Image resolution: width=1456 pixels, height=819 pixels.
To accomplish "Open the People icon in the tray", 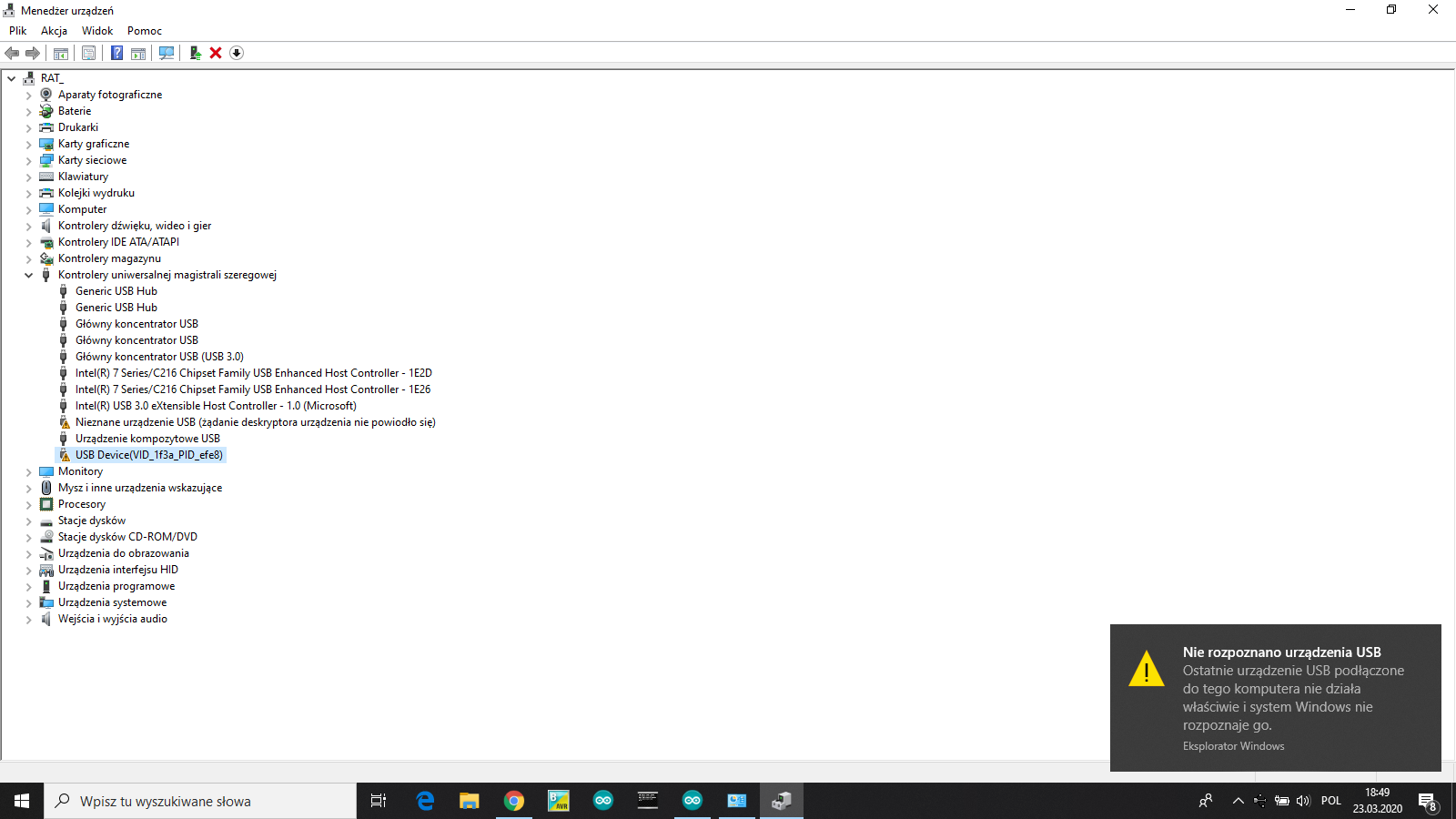I will coord(1206,801).
